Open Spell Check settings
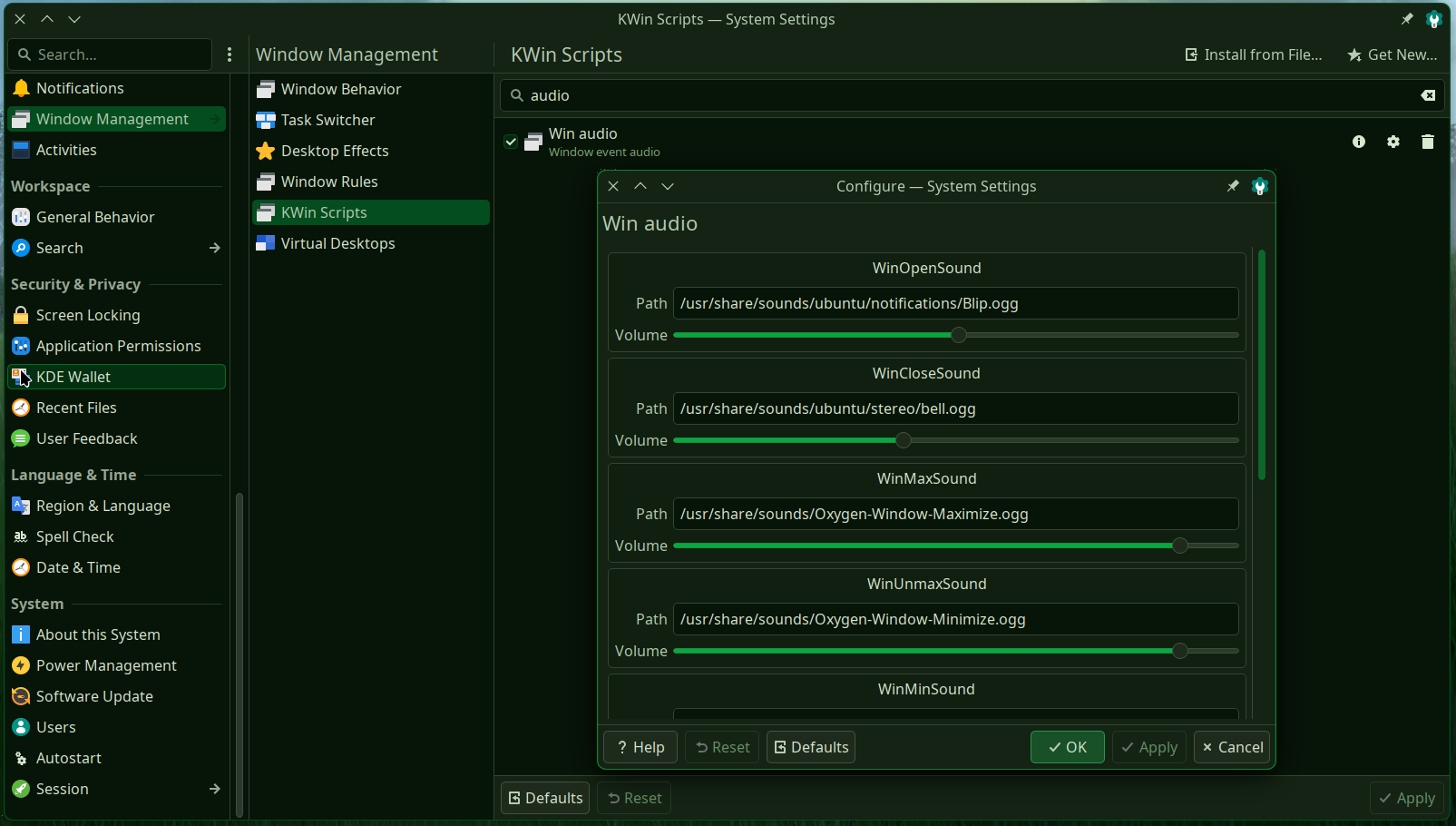Viewport: 1456px width, 826px height. pos(116,536)
